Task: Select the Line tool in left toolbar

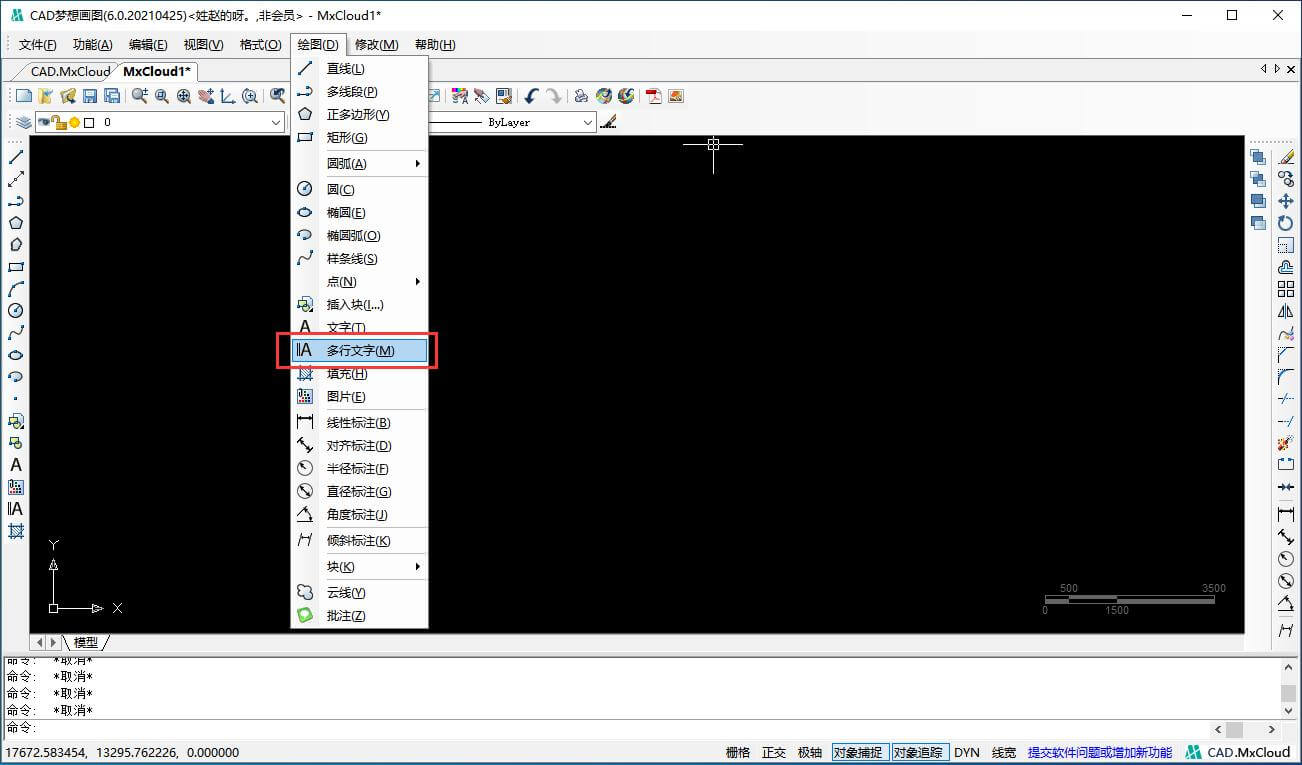Action: (x=16, y=157)
